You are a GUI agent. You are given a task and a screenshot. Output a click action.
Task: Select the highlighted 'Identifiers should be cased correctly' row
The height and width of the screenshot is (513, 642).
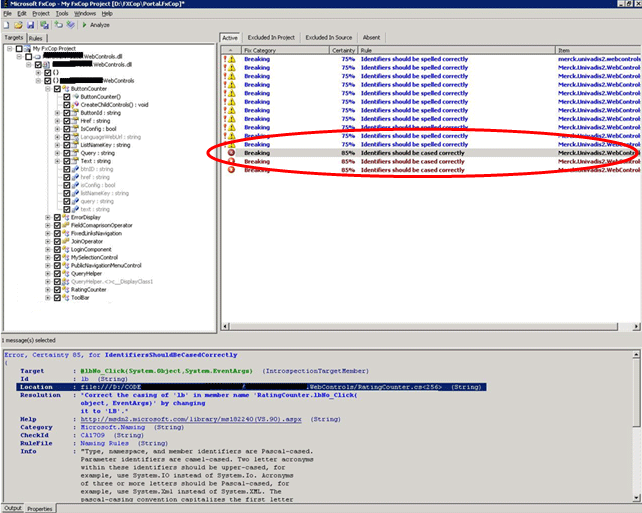coord(431,153)
